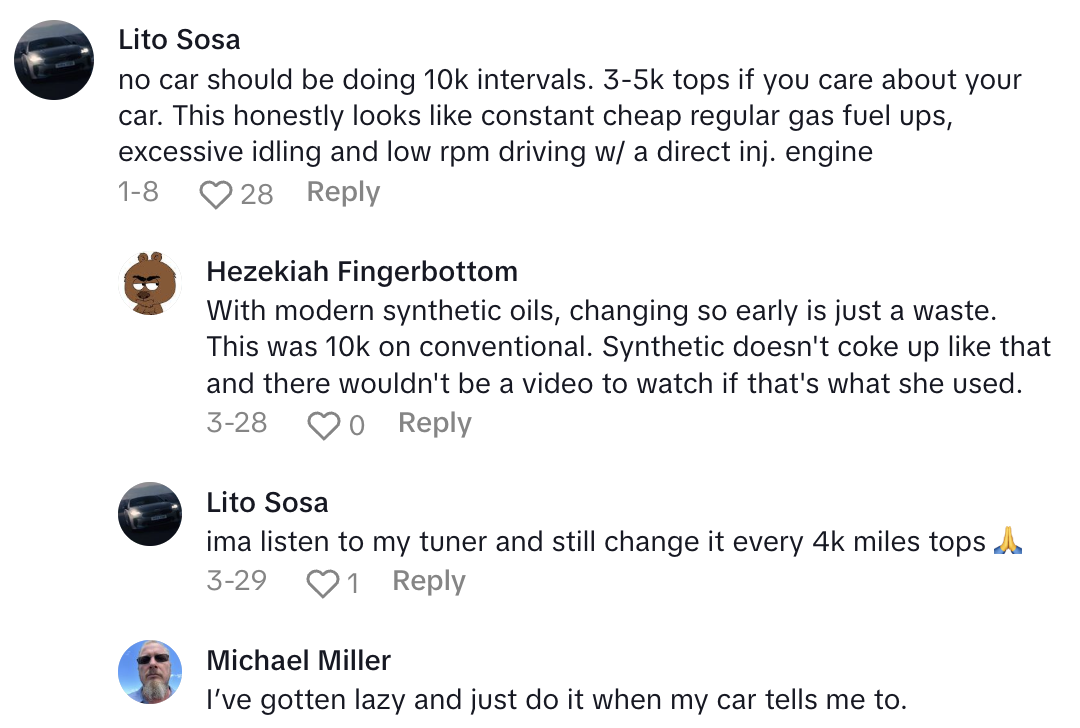Click the 3-28 timestamp
This screenshot has height=728, width=1080.
[x=236, y=423]
